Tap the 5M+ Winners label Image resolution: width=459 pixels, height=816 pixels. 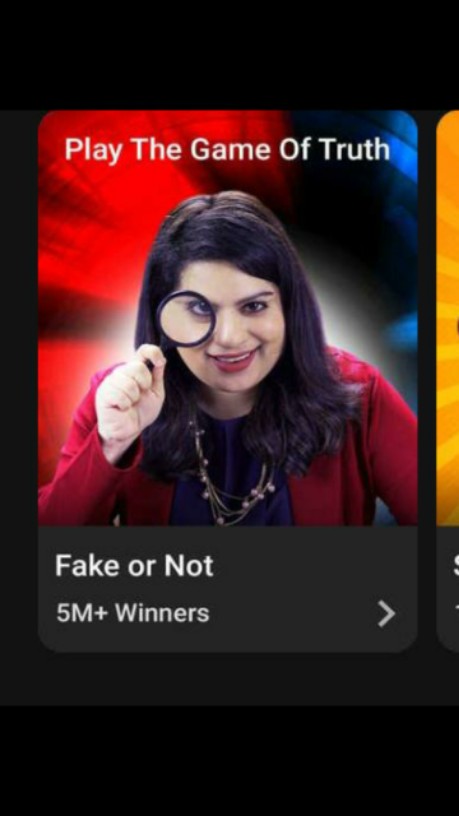133,613
